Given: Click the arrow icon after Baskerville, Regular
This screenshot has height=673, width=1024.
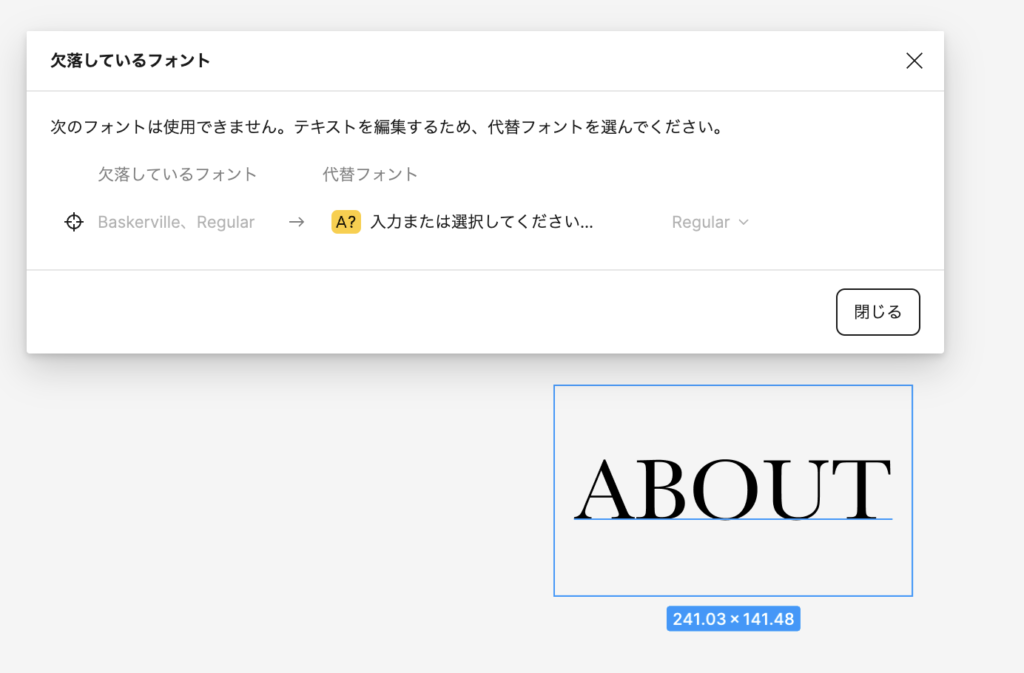Looking at the screenshot, I should 296,222.
